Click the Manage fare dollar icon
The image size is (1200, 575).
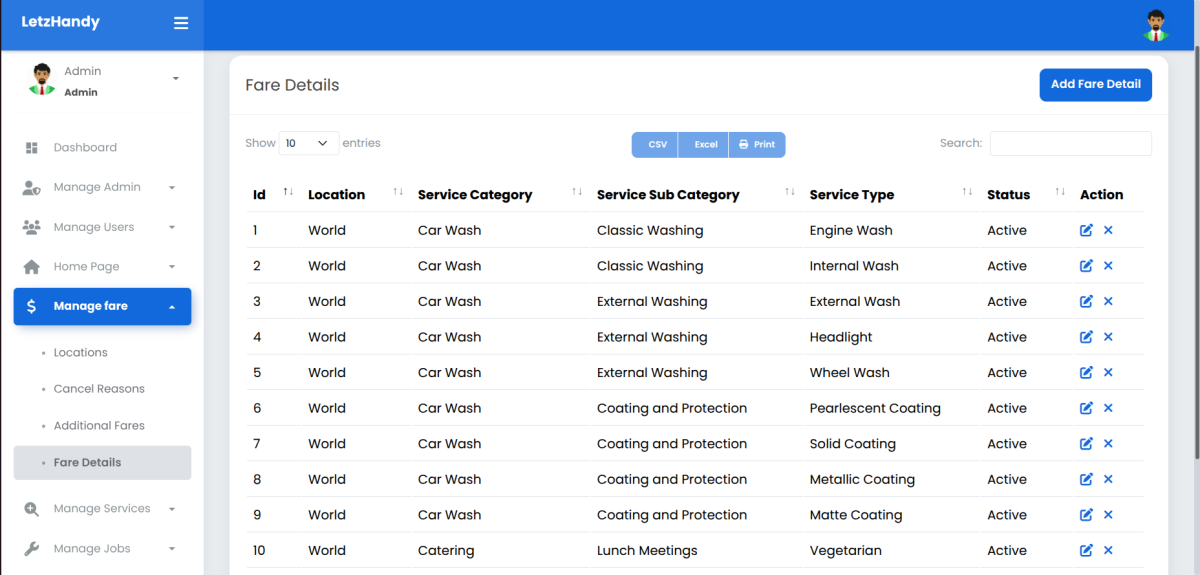tap(31, 306)
